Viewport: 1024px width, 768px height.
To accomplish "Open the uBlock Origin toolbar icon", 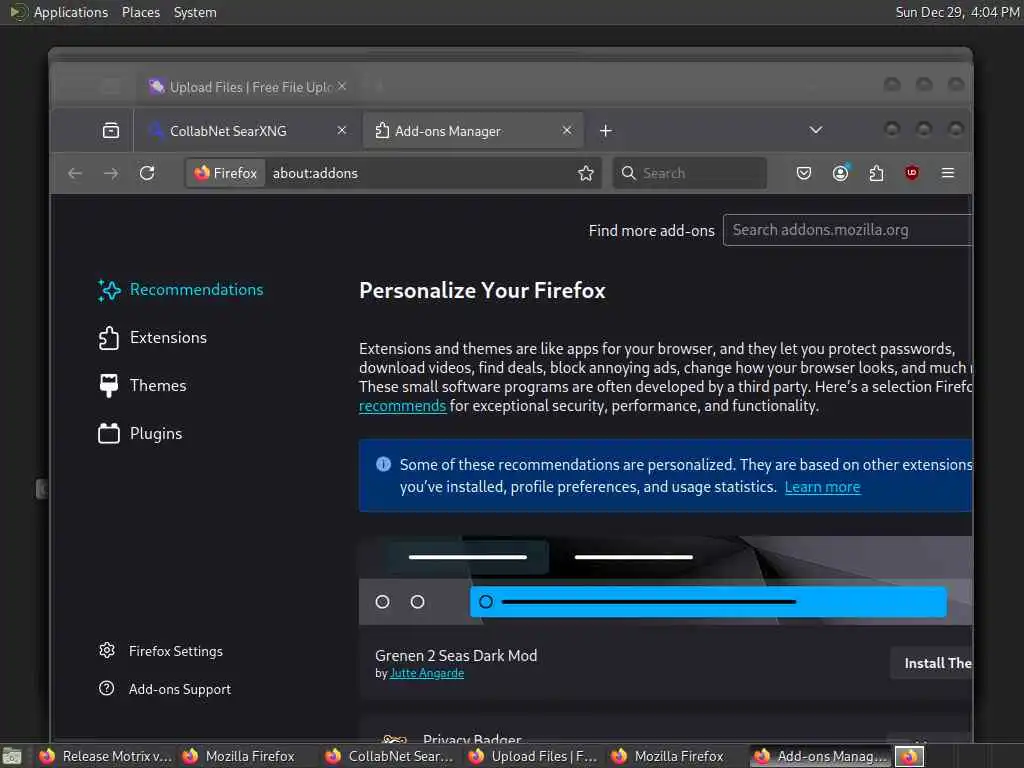I will point(912,173).
